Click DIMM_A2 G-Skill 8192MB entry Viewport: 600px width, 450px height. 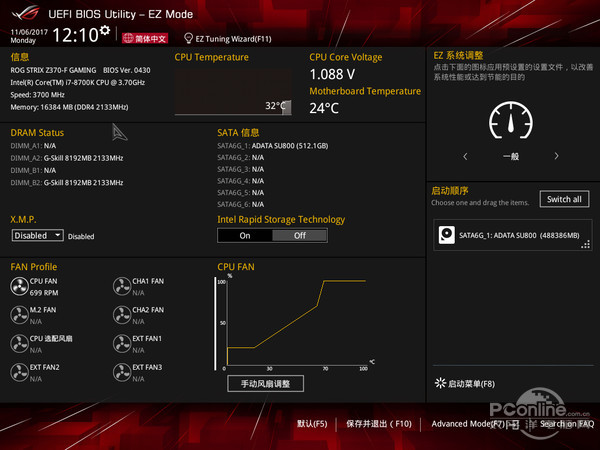coord(67,158)
